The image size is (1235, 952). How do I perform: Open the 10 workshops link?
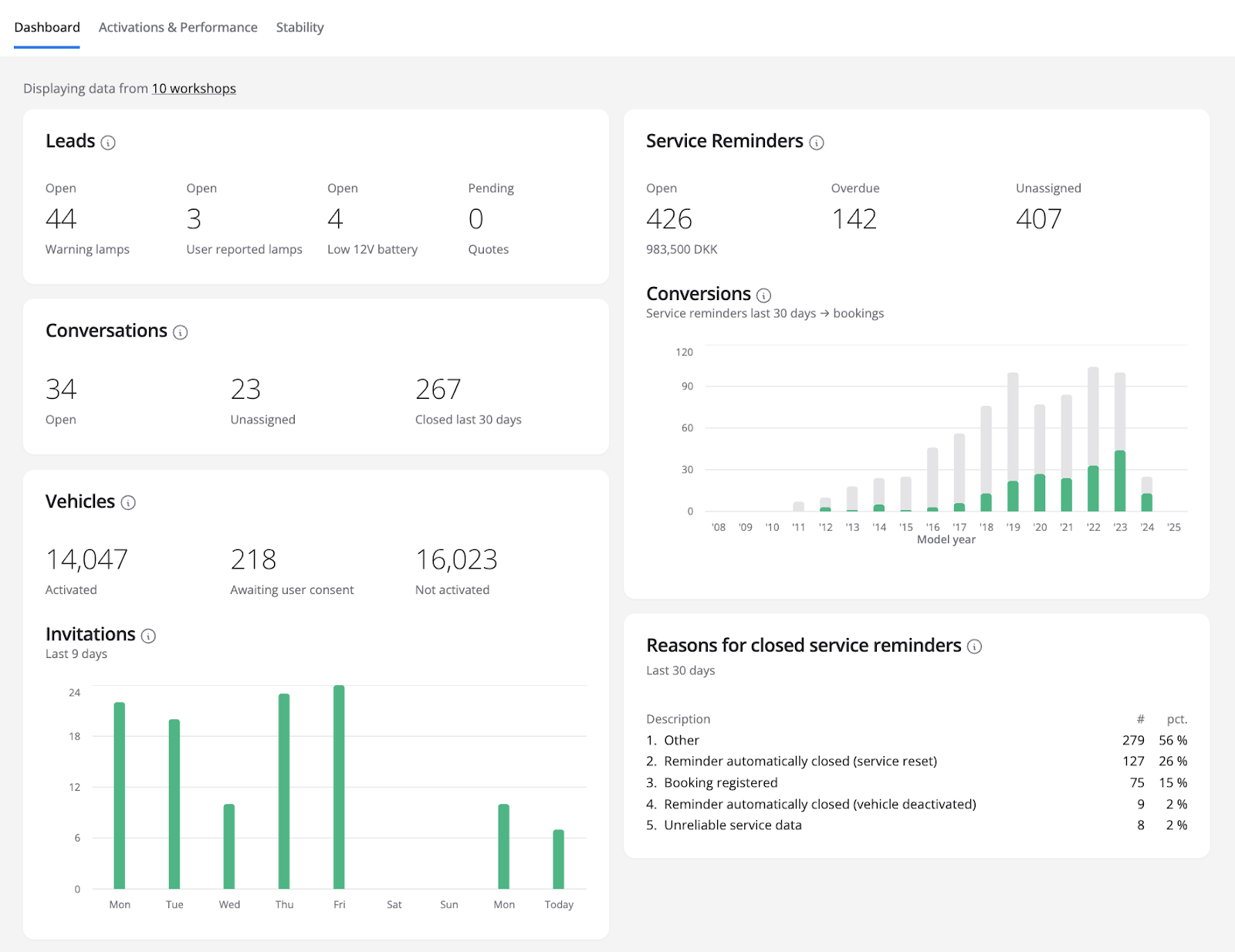point(194,89)
